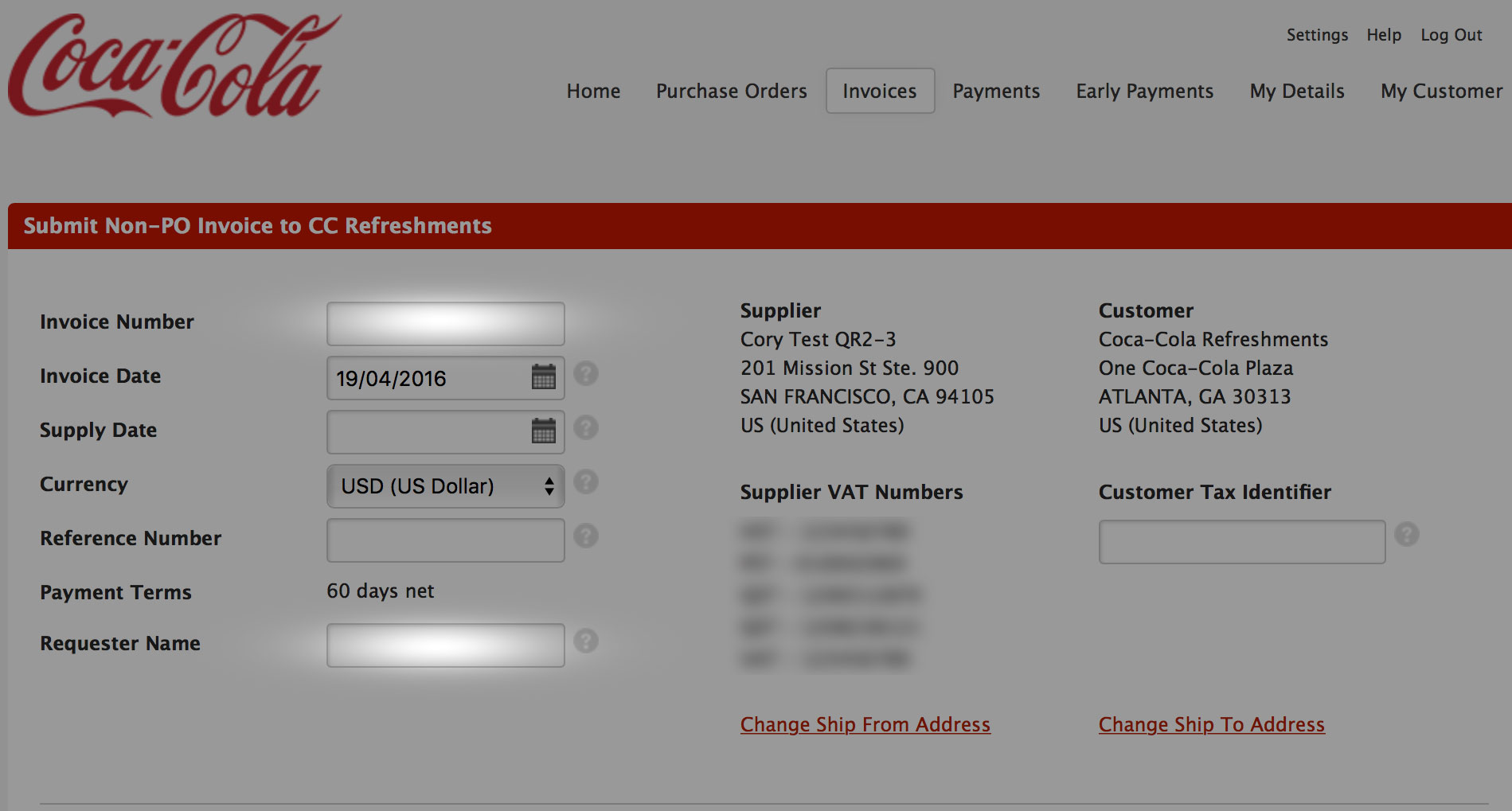1512x811 pixels.
Task: Open Settings from the top bar
Action: 1317,35
